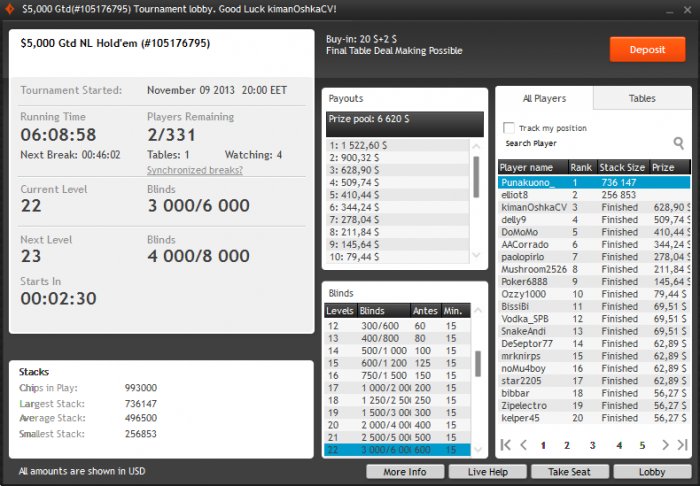700x486 pixels.
Task: Select player row Mushroom2526
Action: 594,270
